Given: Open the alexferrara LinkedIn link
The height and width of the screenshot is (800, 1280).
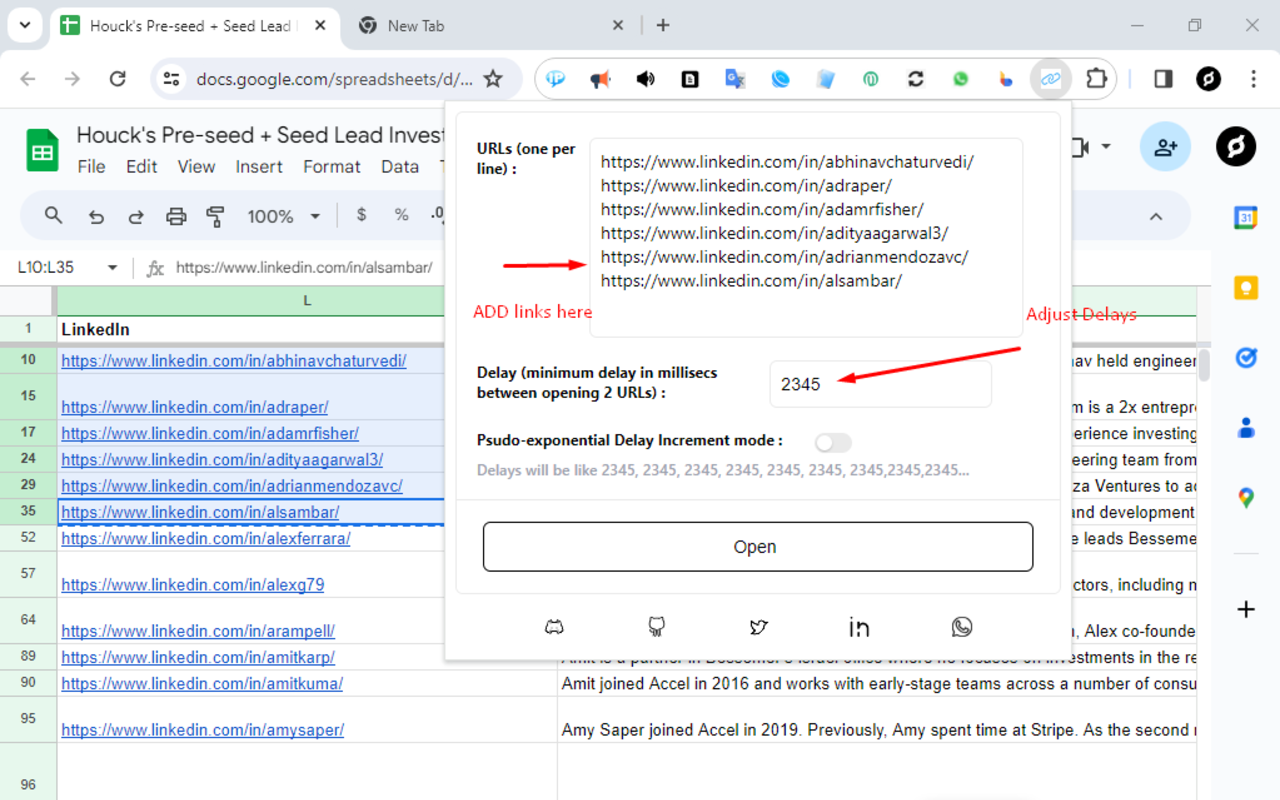Looking at the screenshot, I should coord(206,538).
